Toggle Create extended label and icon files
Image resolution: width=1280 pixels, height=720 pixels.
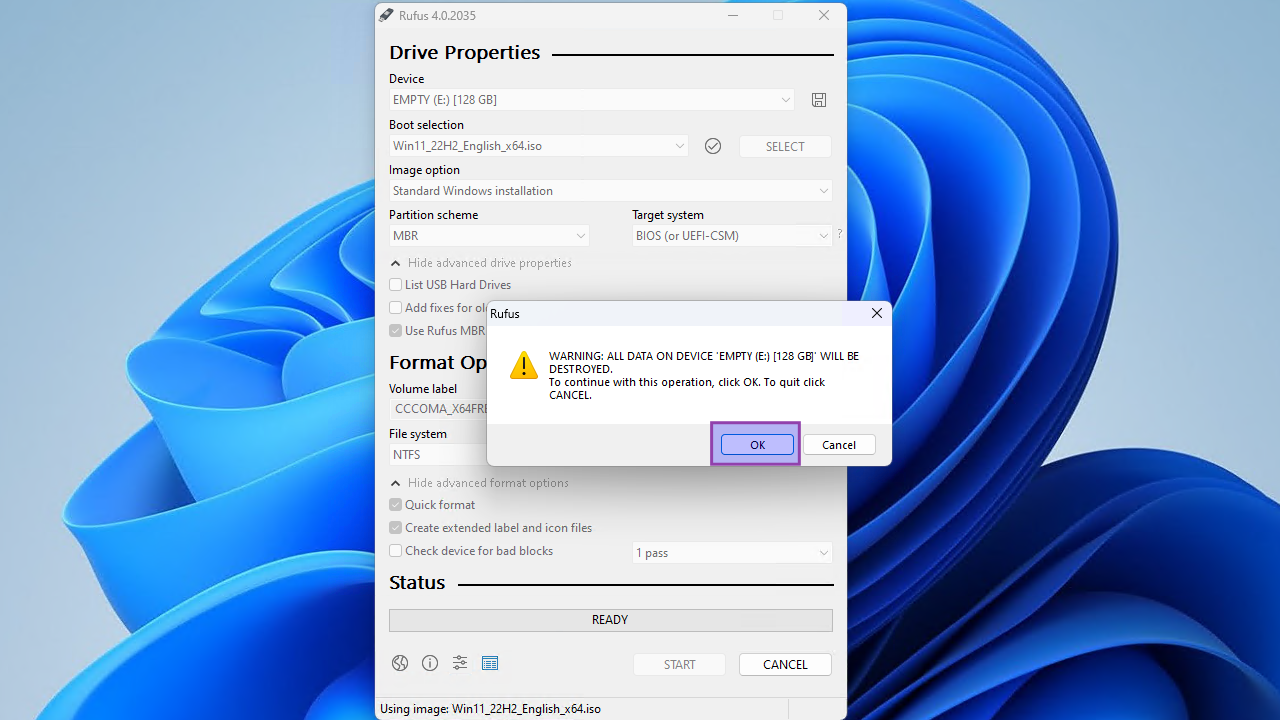tap(490, 528)
